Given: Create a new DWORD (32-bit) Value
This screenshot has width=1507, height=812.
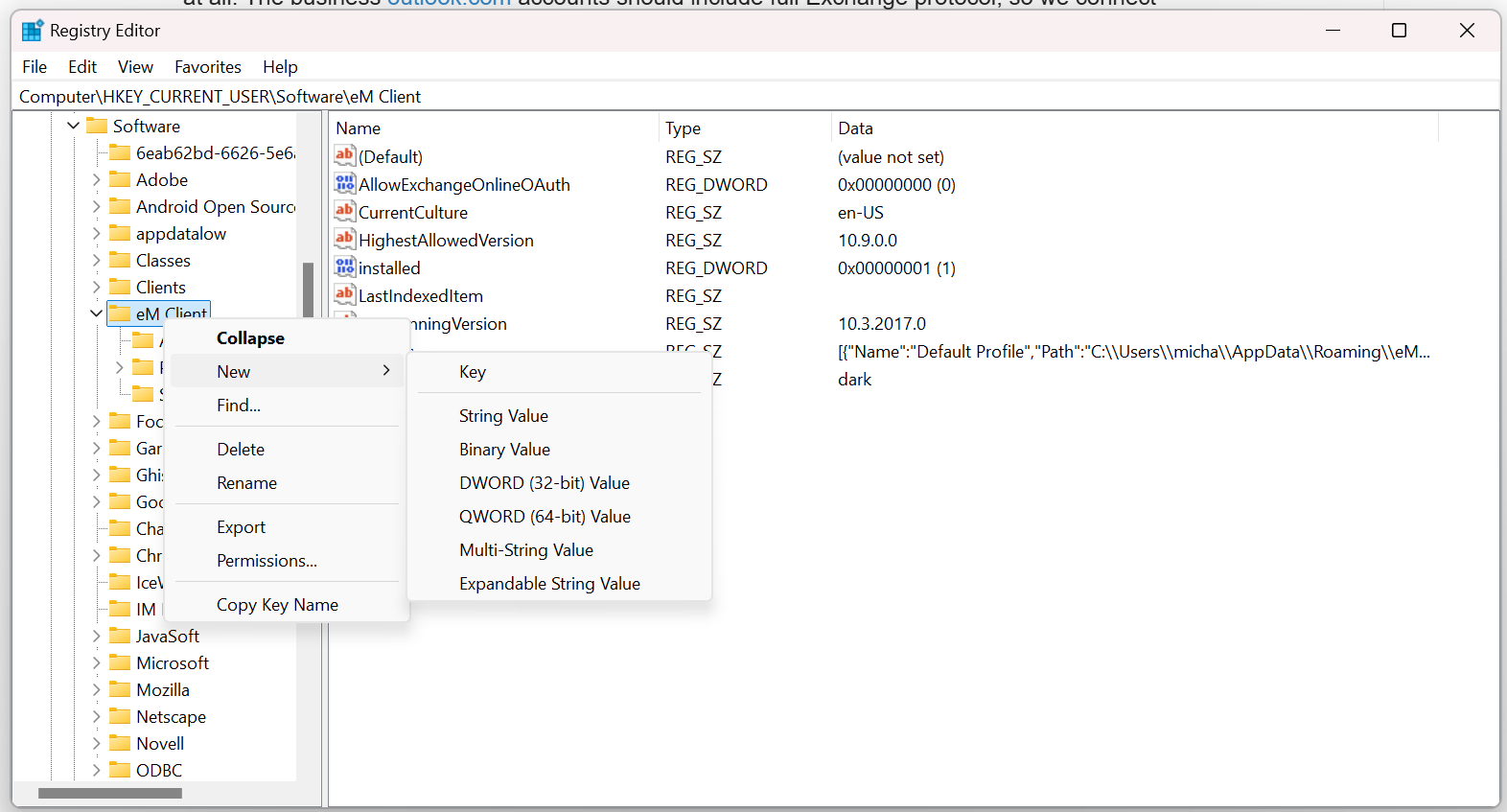Looking at the screenshot, I should pos(560,483).
